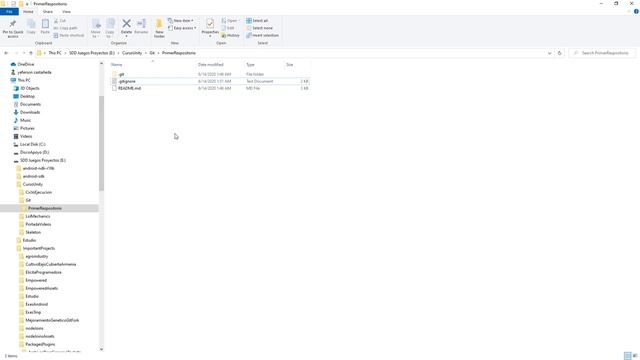This screenshot has width=640, height=360.
Task: Open the Copy to ribbon button
Action: click(110, 28)
